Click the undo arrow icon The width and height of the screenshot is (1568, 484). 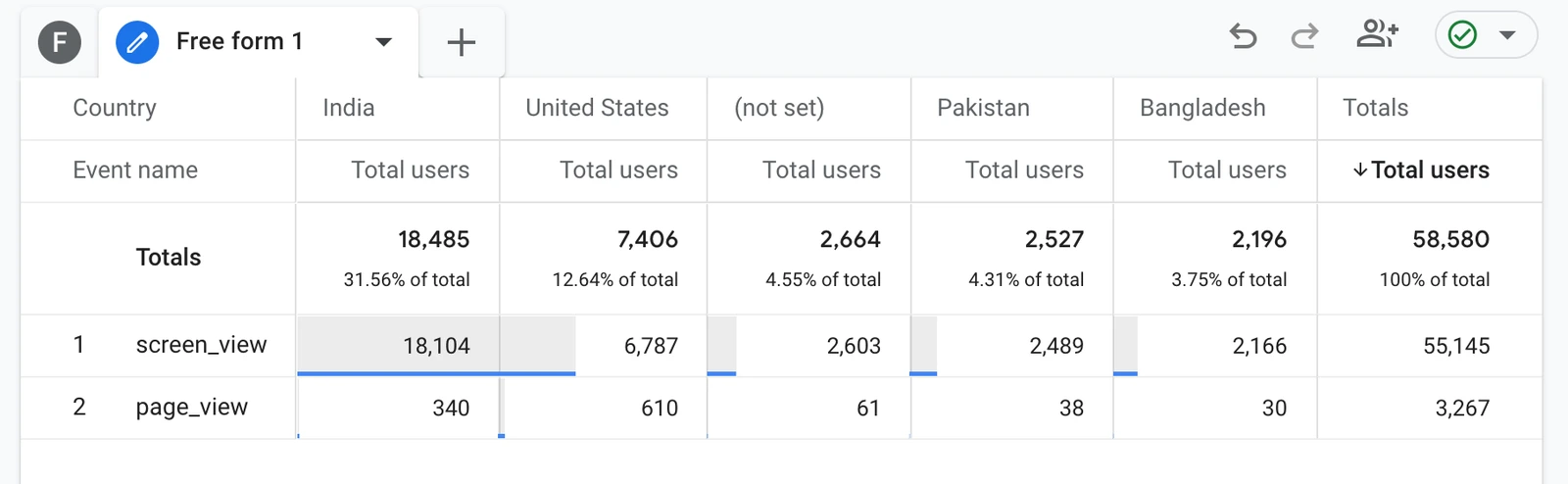point(1243,37)
